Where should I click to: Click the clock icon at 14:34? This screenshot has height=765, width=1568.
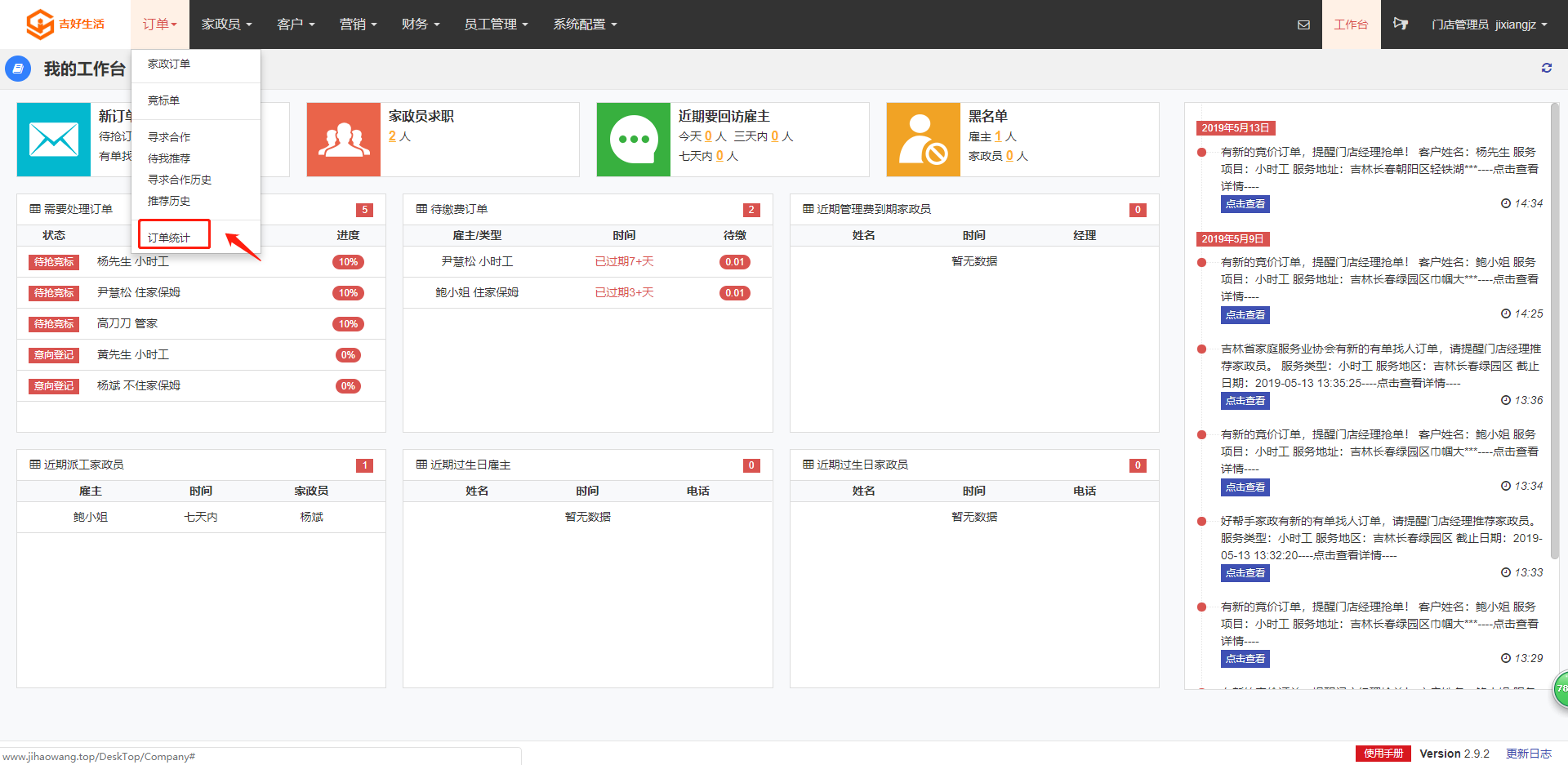[x=1506, y=203]
